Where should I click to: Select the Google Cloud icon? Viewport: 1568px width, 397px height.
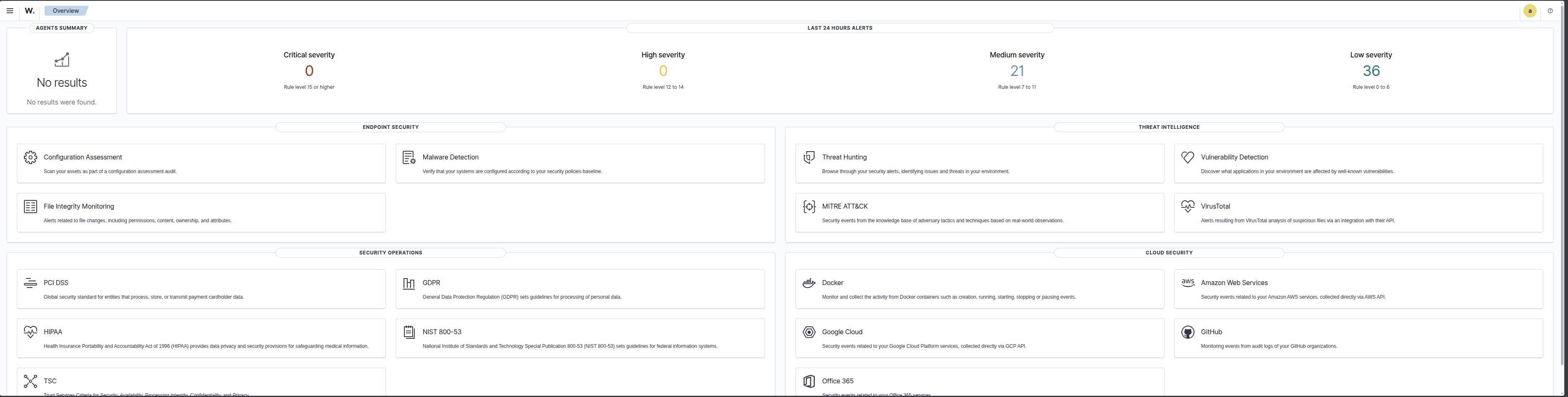pyautogui.click(x=809, y=333)
